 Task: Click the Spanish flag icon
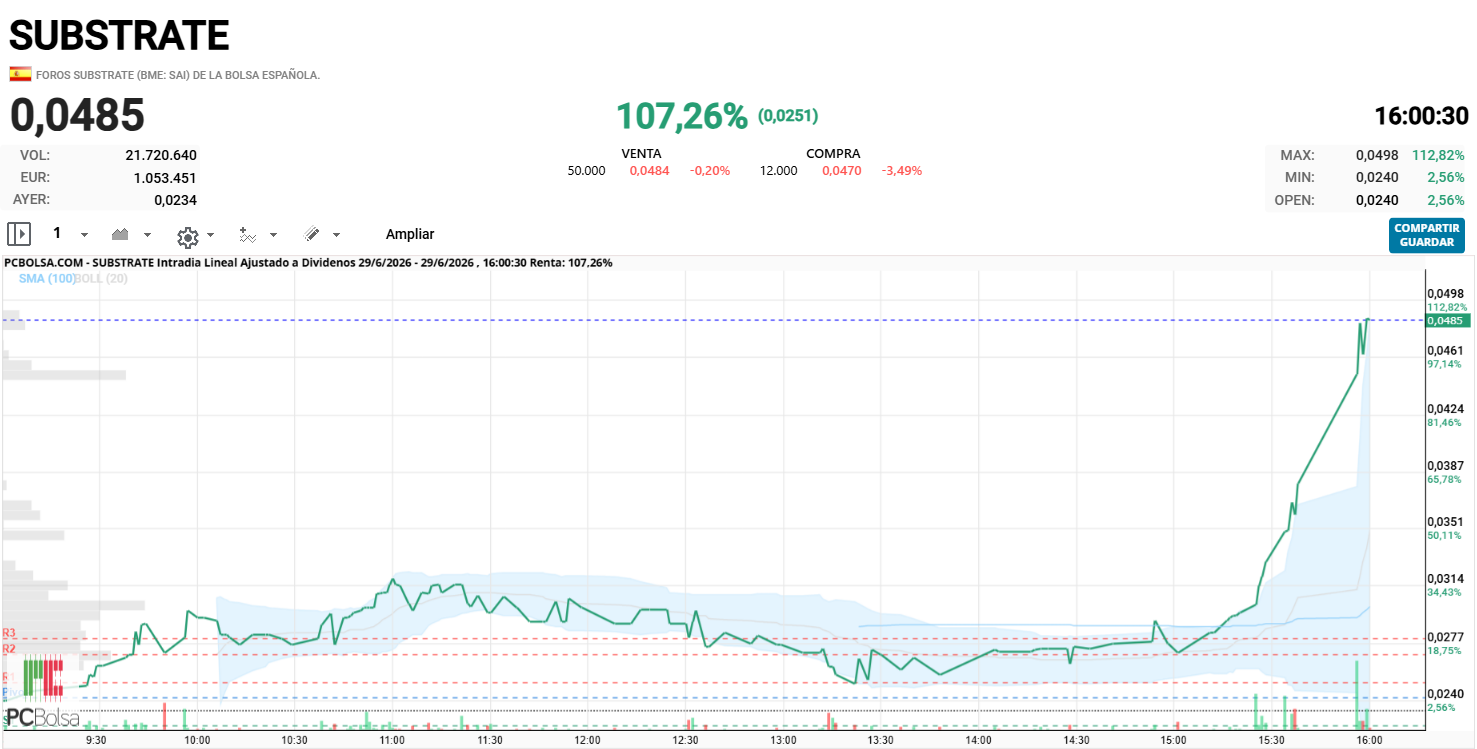20,74
